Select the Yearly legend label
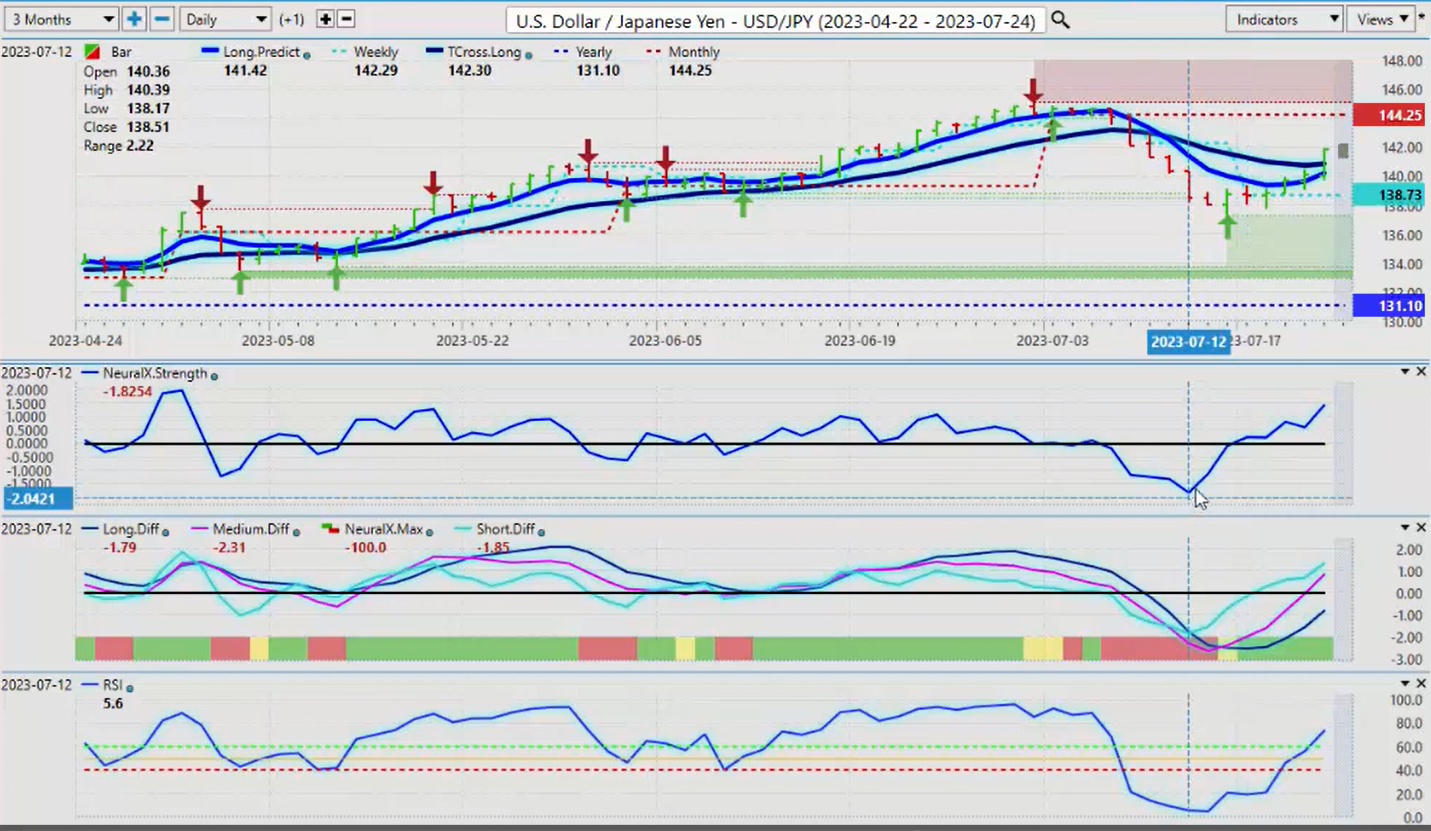Image resolution: width=1431 pixels, height=831 pixels. click(594, 52)
